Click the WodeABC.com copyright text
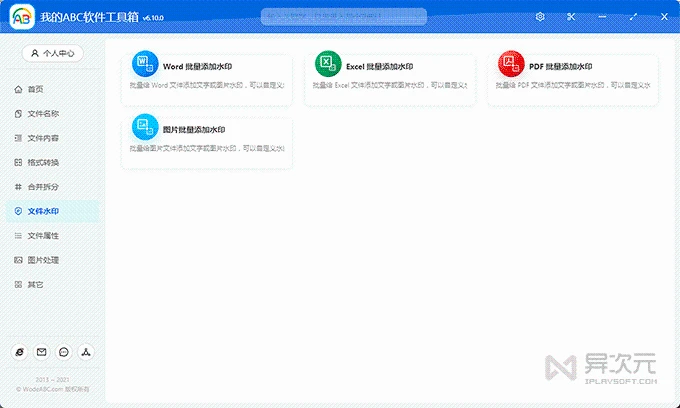The image size is (680, 408). pos(52,389)
